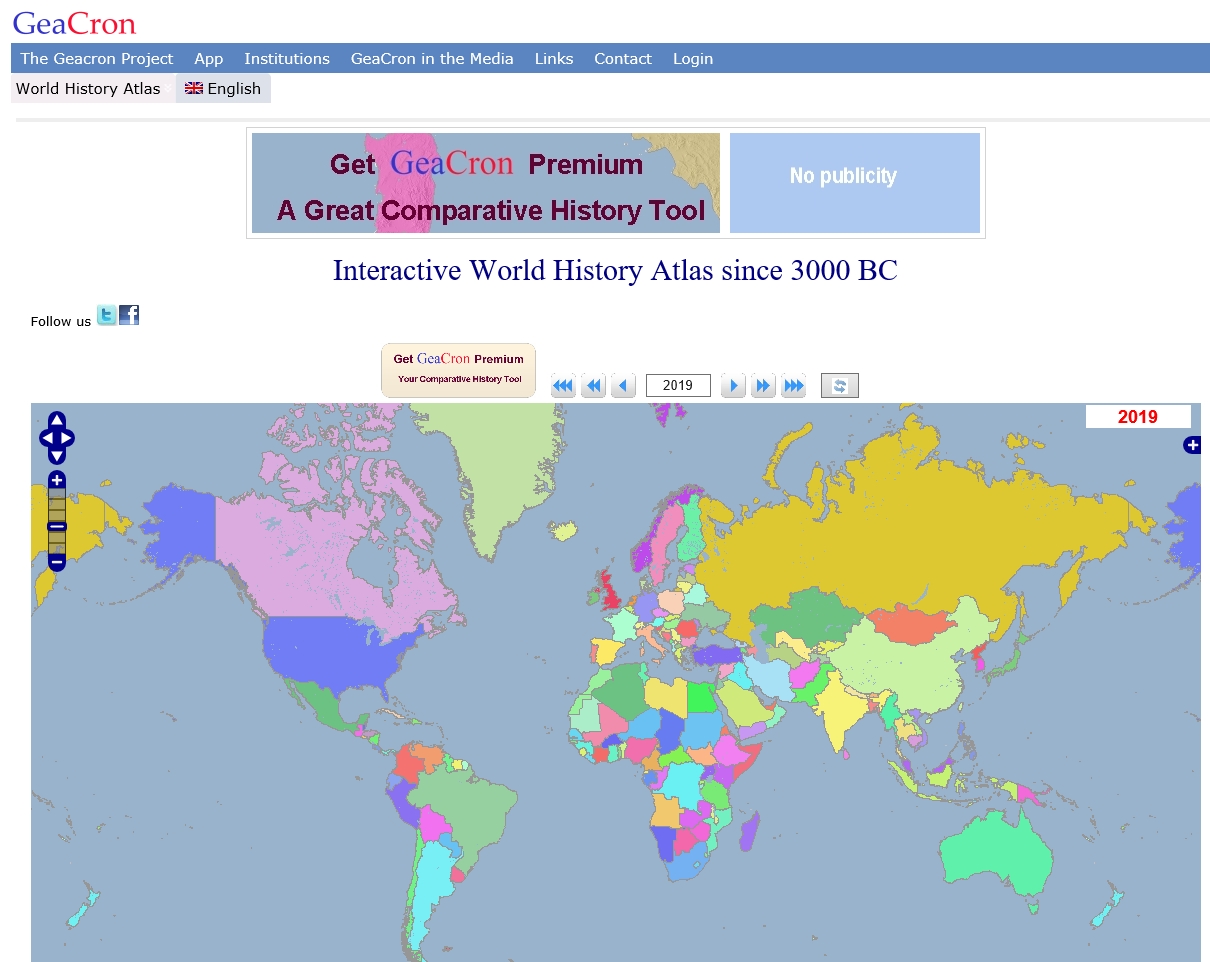Pan the map up with the arrow
Screen dimensions: 1210x962
(x=57, y=421)
